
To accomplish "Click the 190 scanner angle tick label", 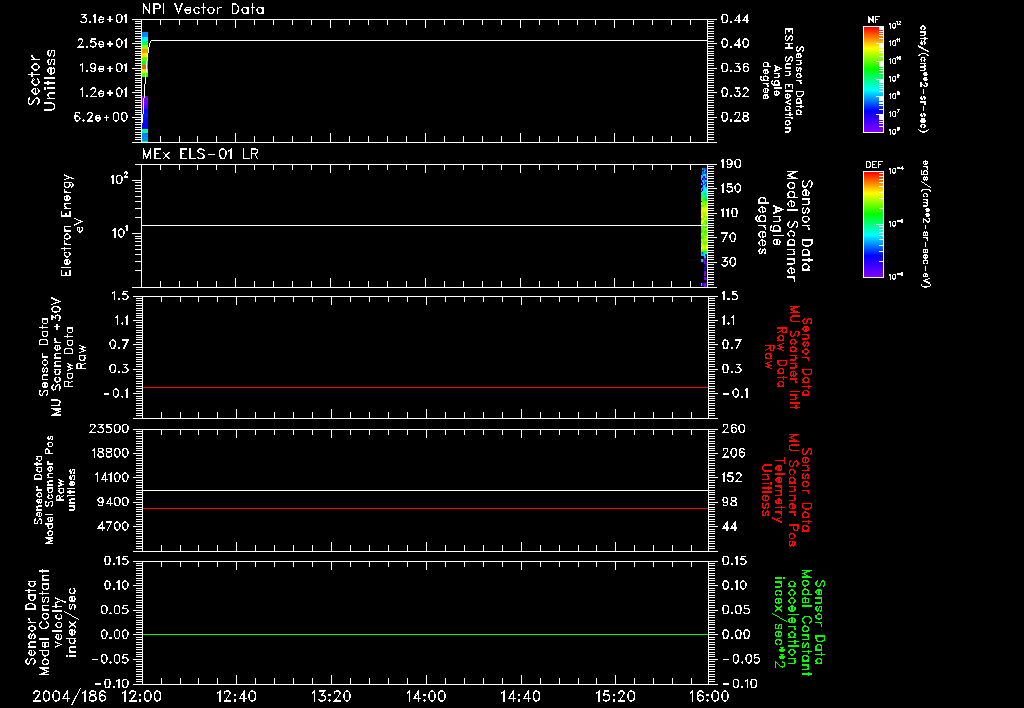I will click(731, 163).
